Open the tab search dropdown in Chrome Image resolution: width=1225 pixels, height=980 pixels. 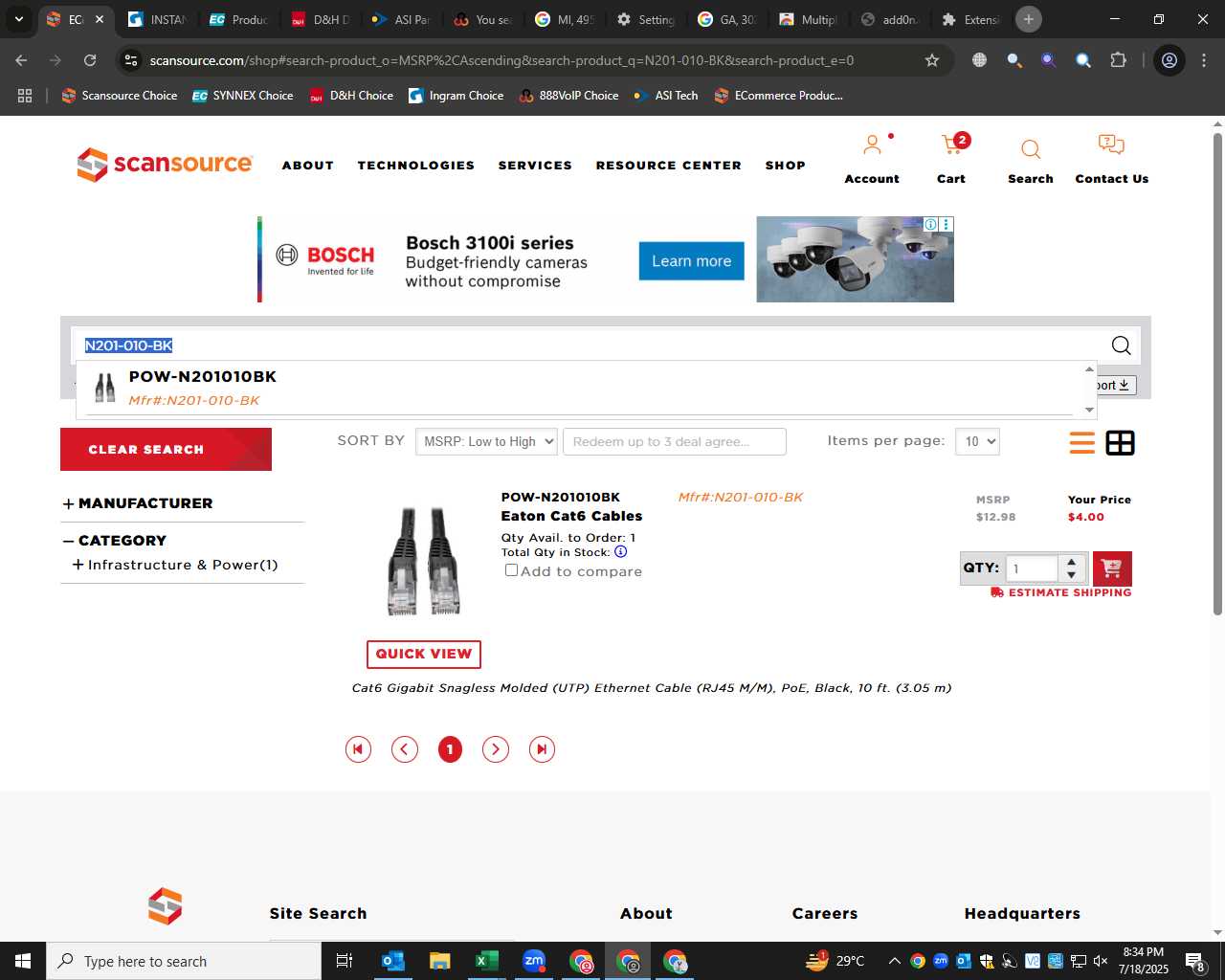(x=18, y=19)
